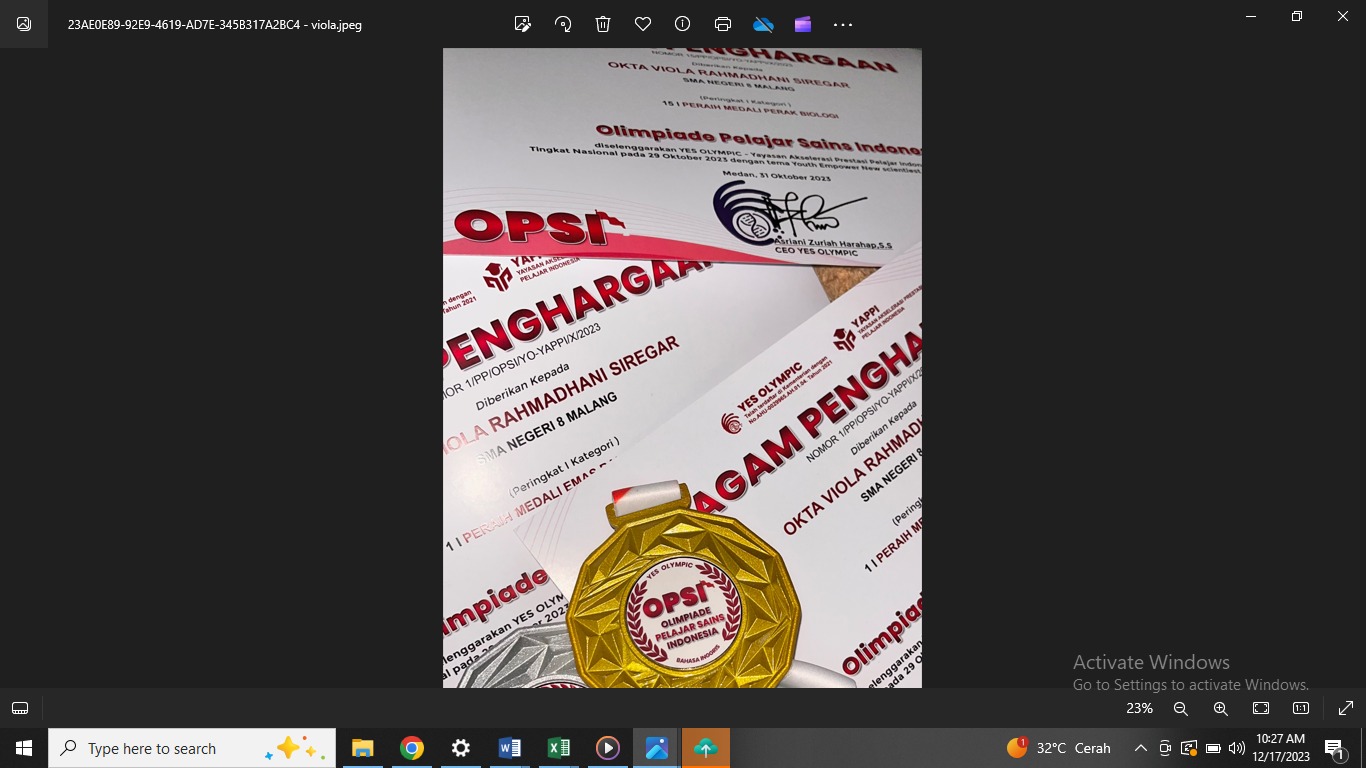Toggle the filmstrip view icon

(x=20, y=708)
